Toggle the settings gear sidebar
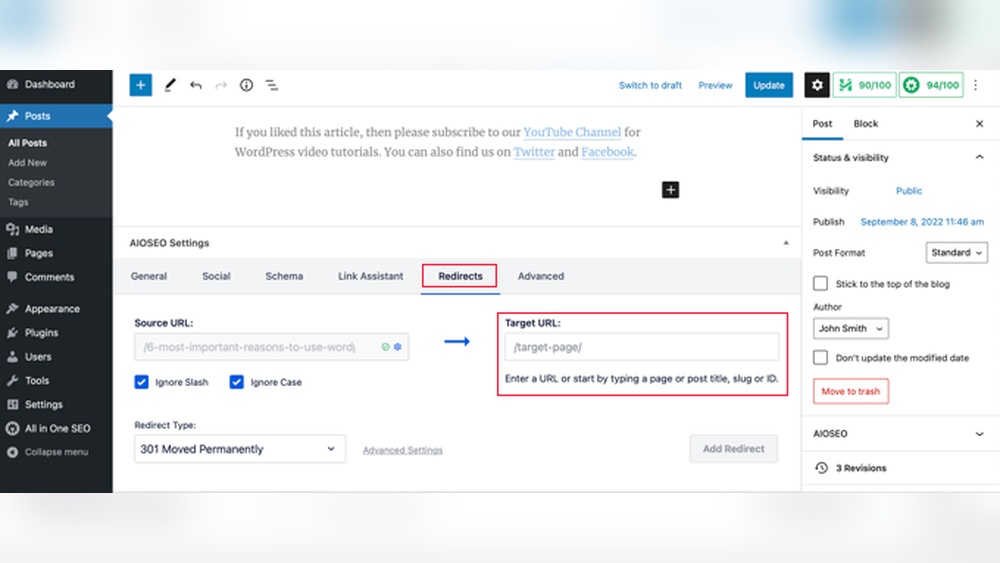Image resolution: width=1000 pixels, height=563 pixels. [x=816, y=85]
